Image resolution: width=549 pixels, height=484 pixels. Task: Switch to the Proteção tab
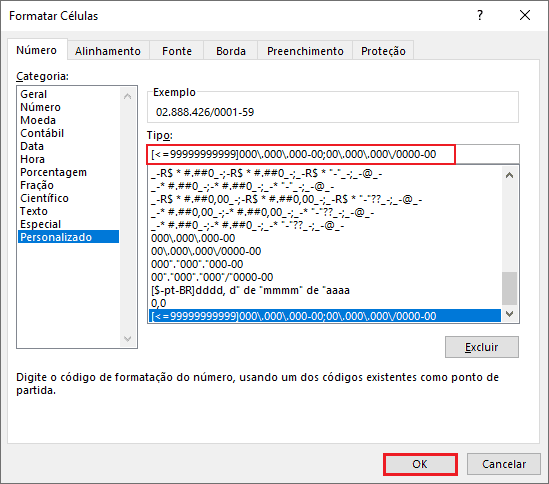point(383,51)
